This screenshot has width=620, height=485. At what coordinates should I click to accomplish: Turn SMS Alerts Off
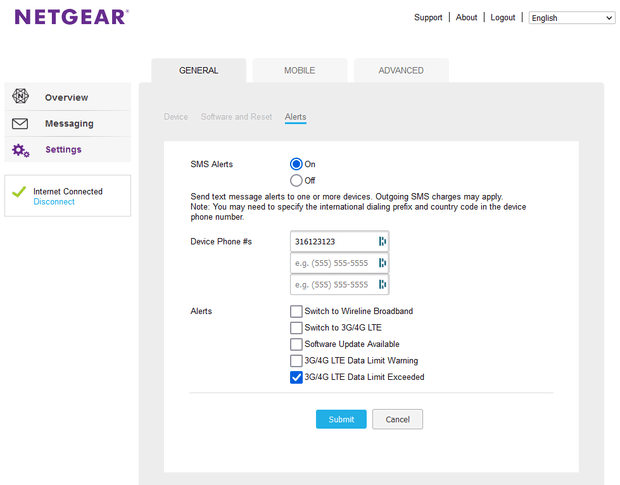296,181
